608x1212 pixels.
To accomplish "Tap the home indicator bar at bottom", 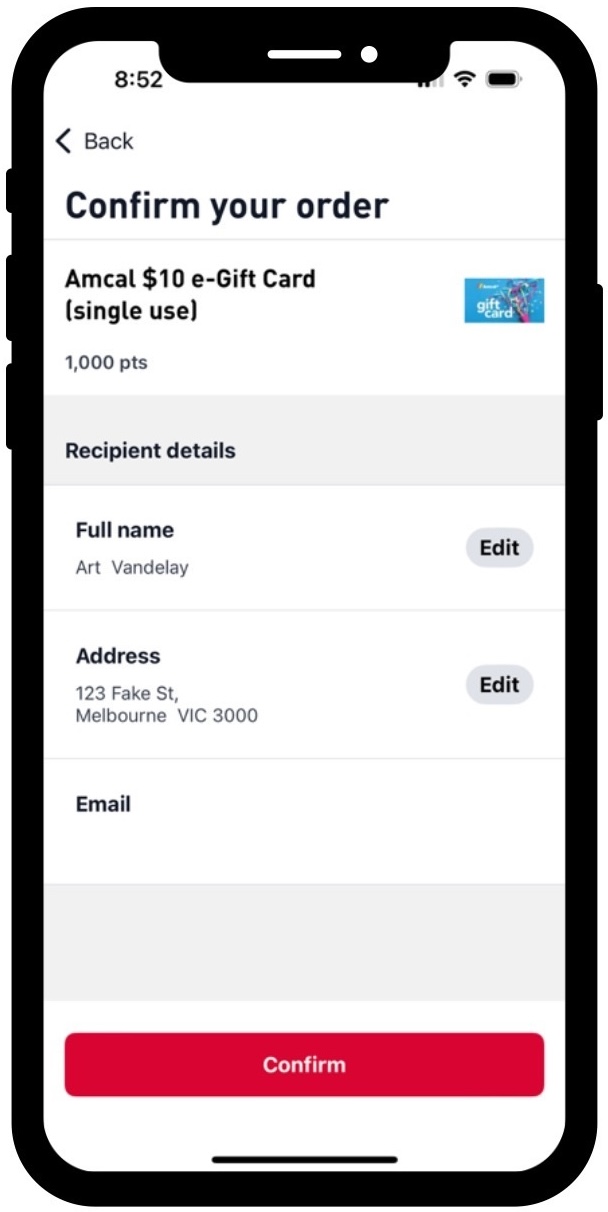I will click(304, 1160).
